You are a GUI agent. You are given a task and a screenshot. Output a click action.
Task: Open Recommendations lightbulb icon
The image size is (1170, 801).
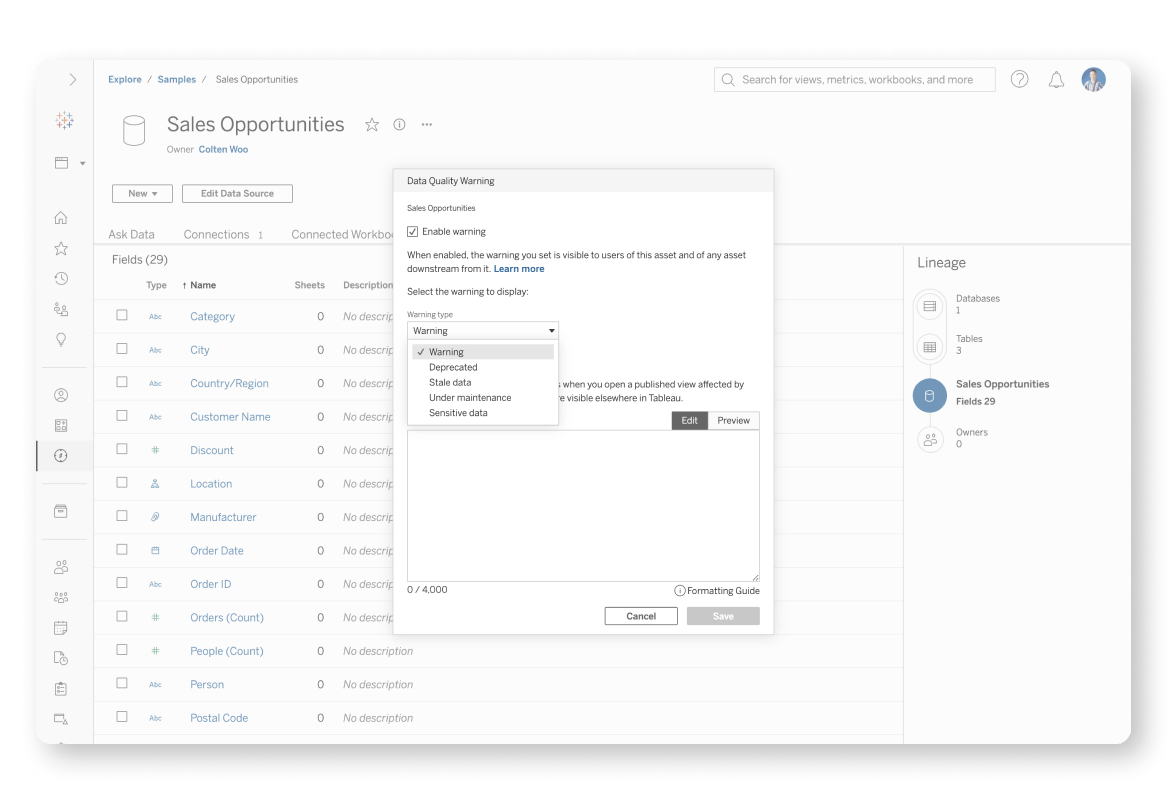pos(61,340)
